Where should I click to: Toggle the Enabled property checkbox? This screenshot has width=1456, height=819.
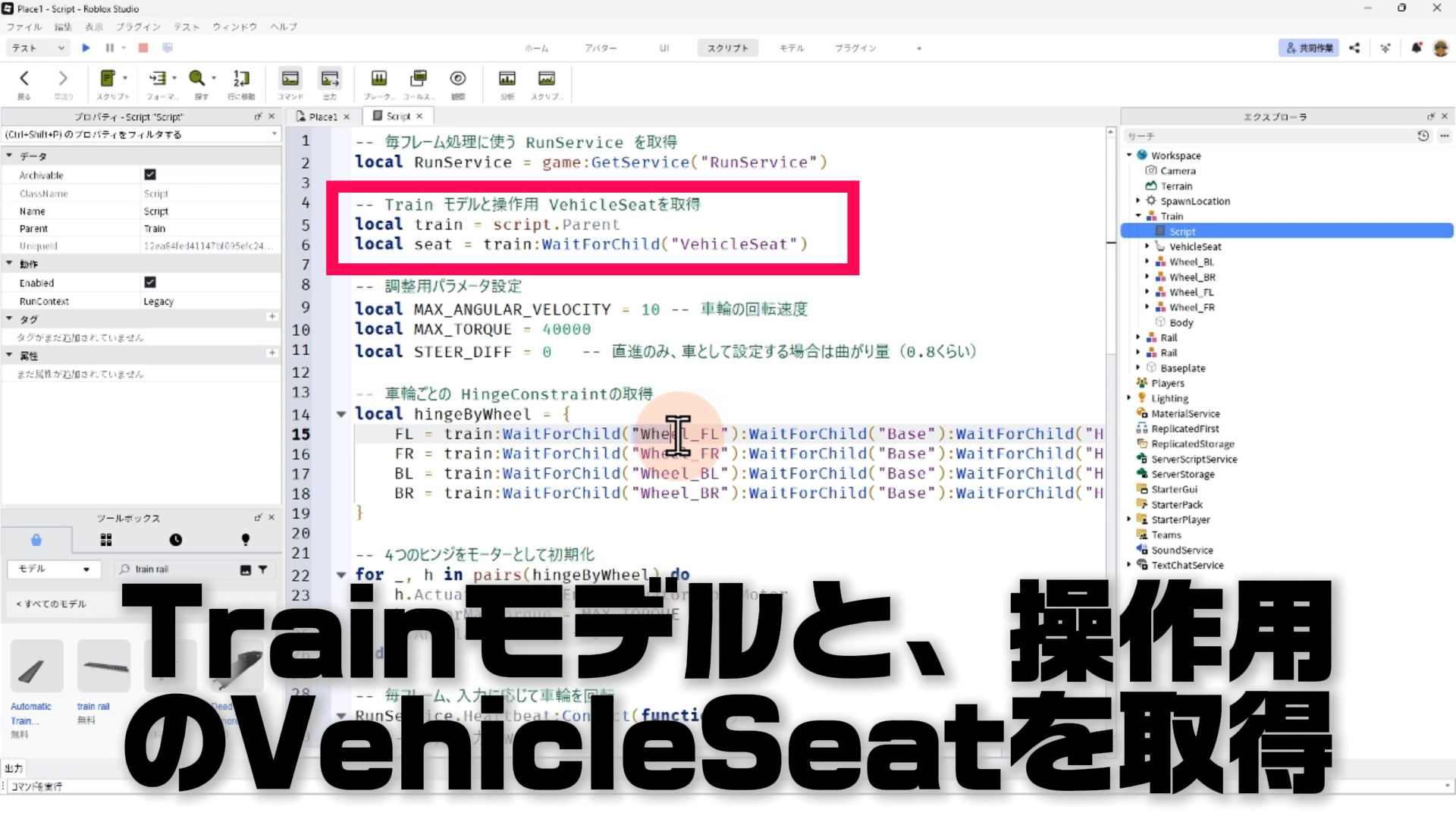[x=150, y=282]
